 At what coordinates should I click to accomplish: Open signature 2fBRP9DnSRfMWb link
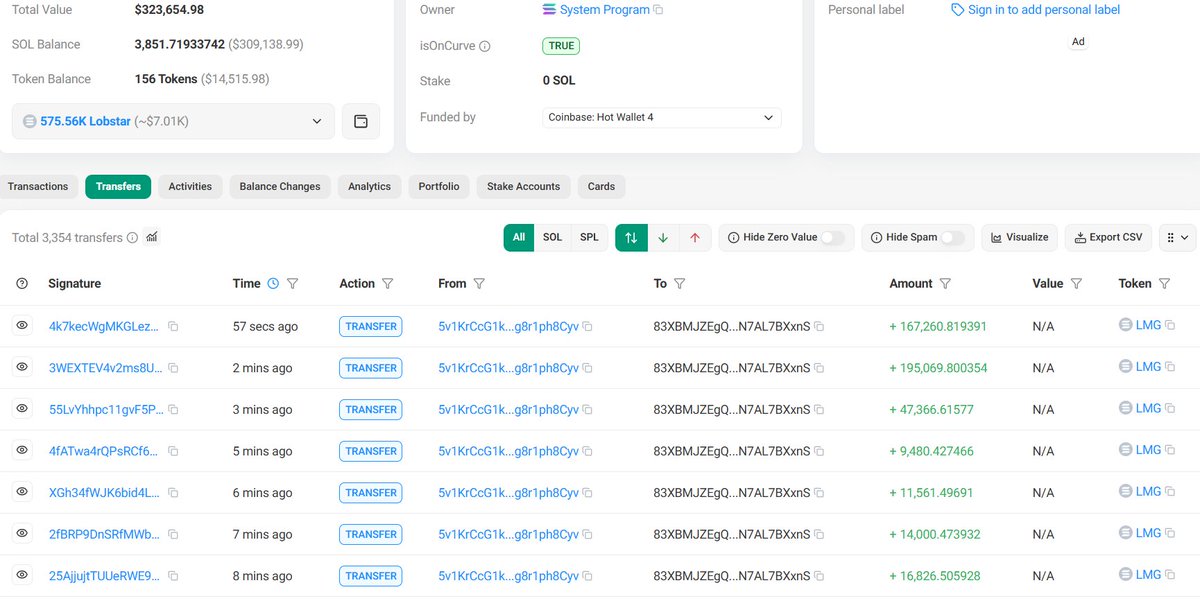[x=104, y=535]
